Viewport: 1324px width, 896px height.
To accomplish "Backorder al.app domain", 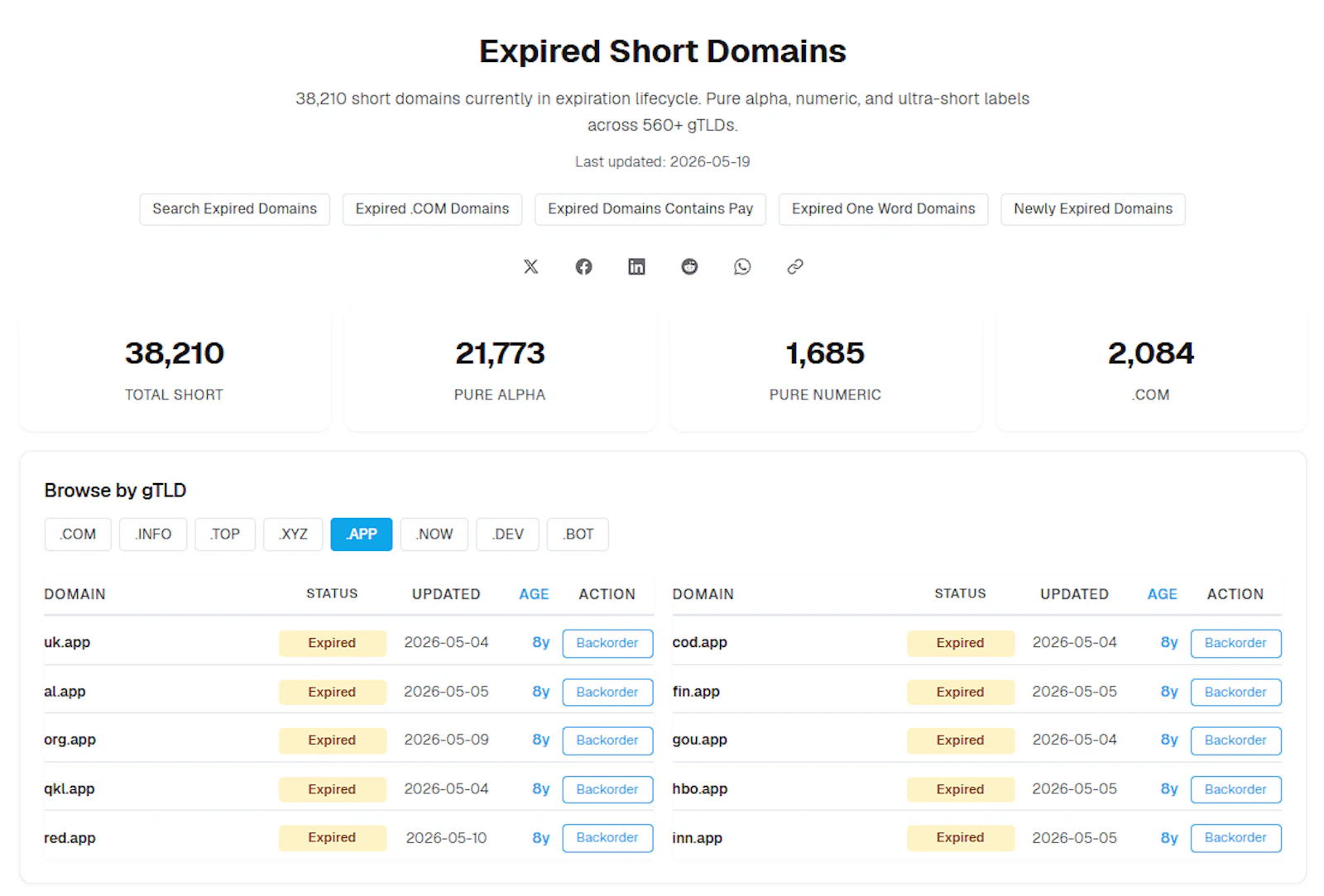I will click(607, 692).
